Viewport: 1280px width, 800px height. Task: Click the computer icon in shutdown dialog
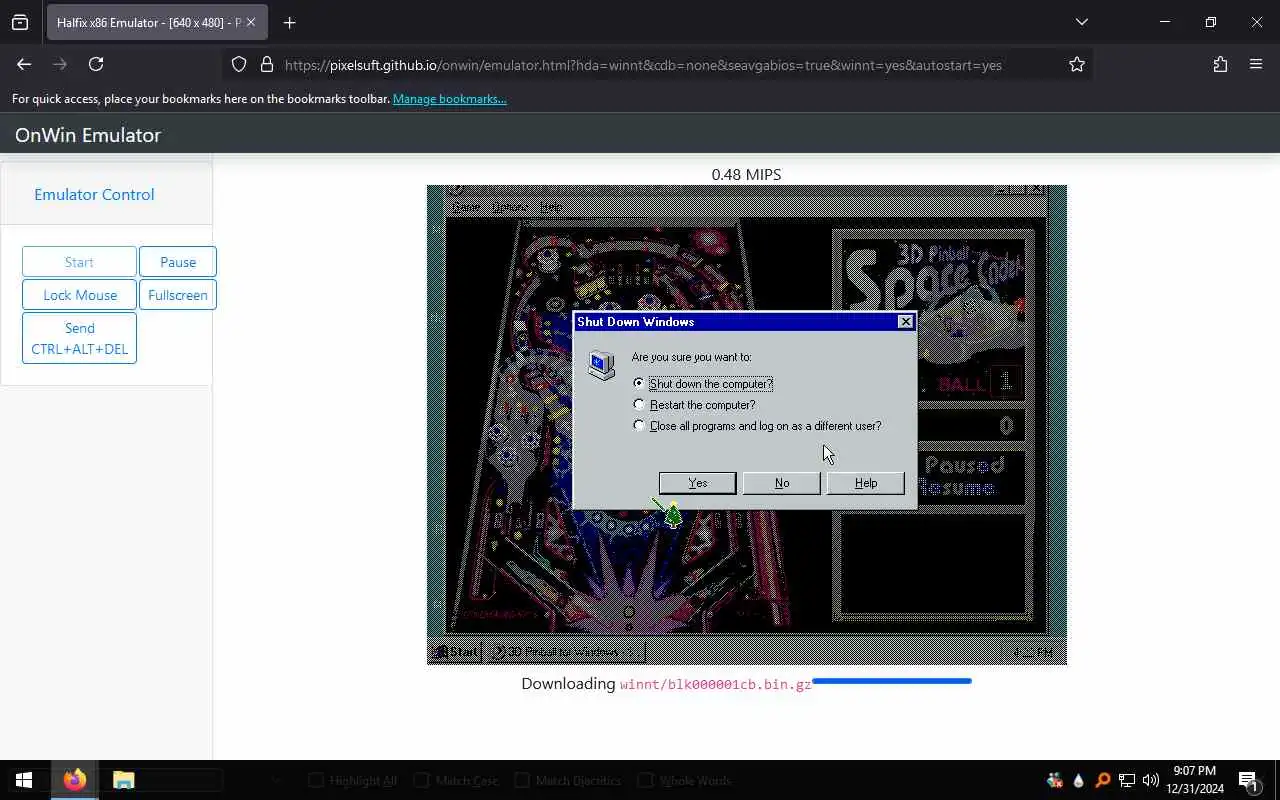tap(601, 365)
